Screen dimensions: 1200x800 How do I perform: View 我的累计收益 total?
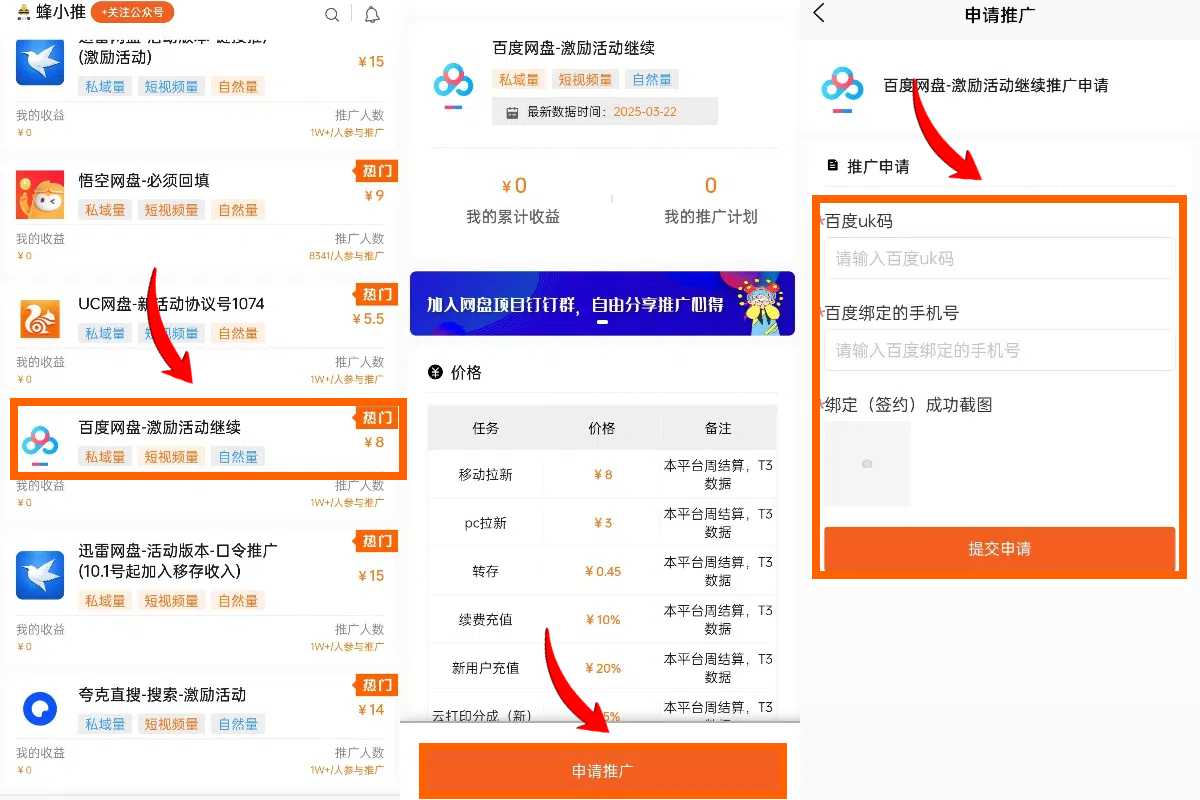coord(513,217)
